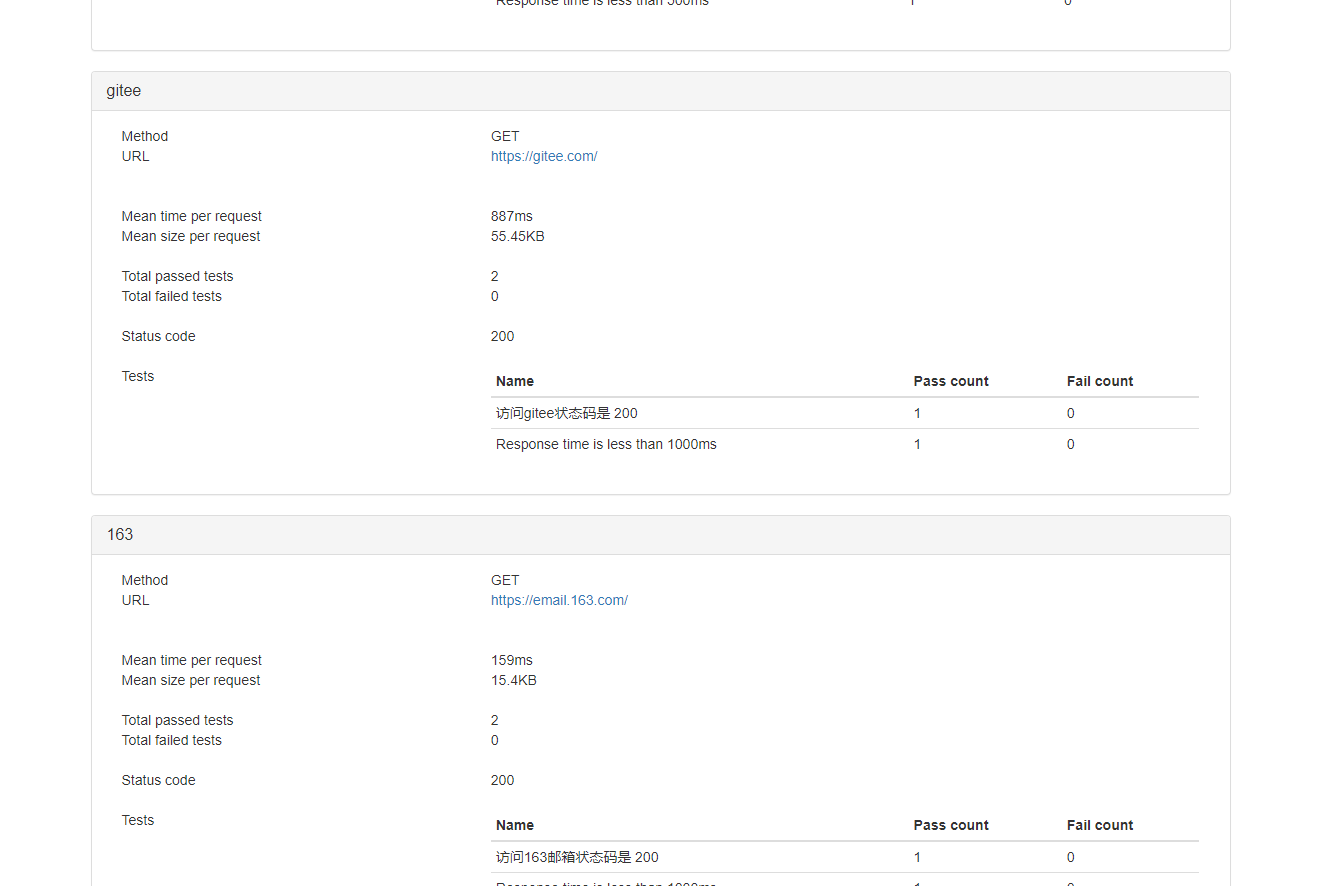Click status code 200 value in gitee panel
The image size is (1339, 886).
(x=503, y=336)
